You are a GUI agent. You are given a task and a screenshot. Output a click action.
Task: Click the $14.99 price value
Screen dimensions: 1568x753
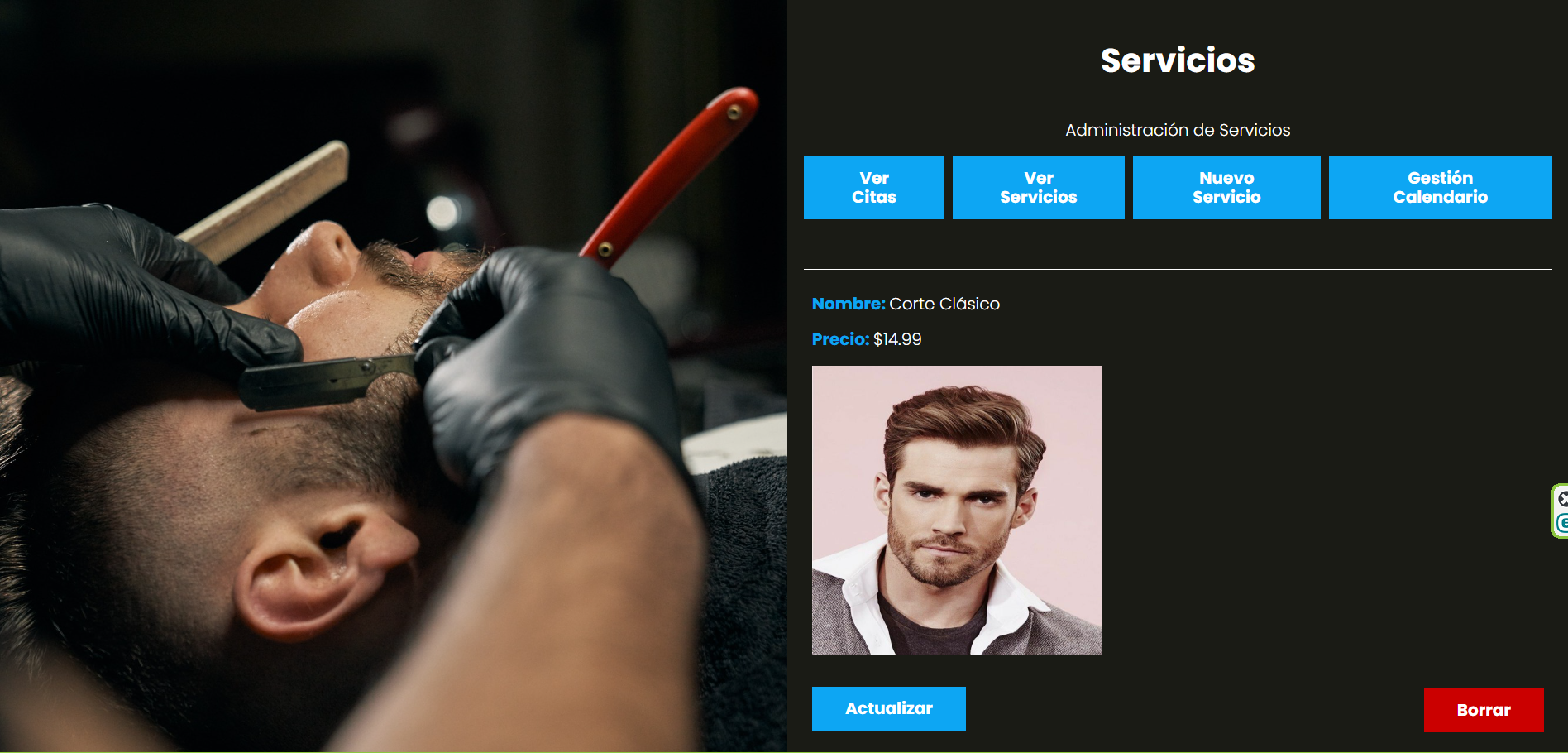[x=897, y=339]
